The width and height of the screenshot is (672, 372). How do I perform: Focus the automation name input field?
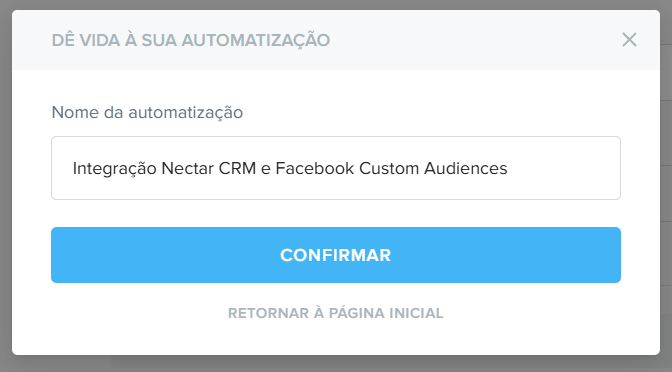click(336, 168)
